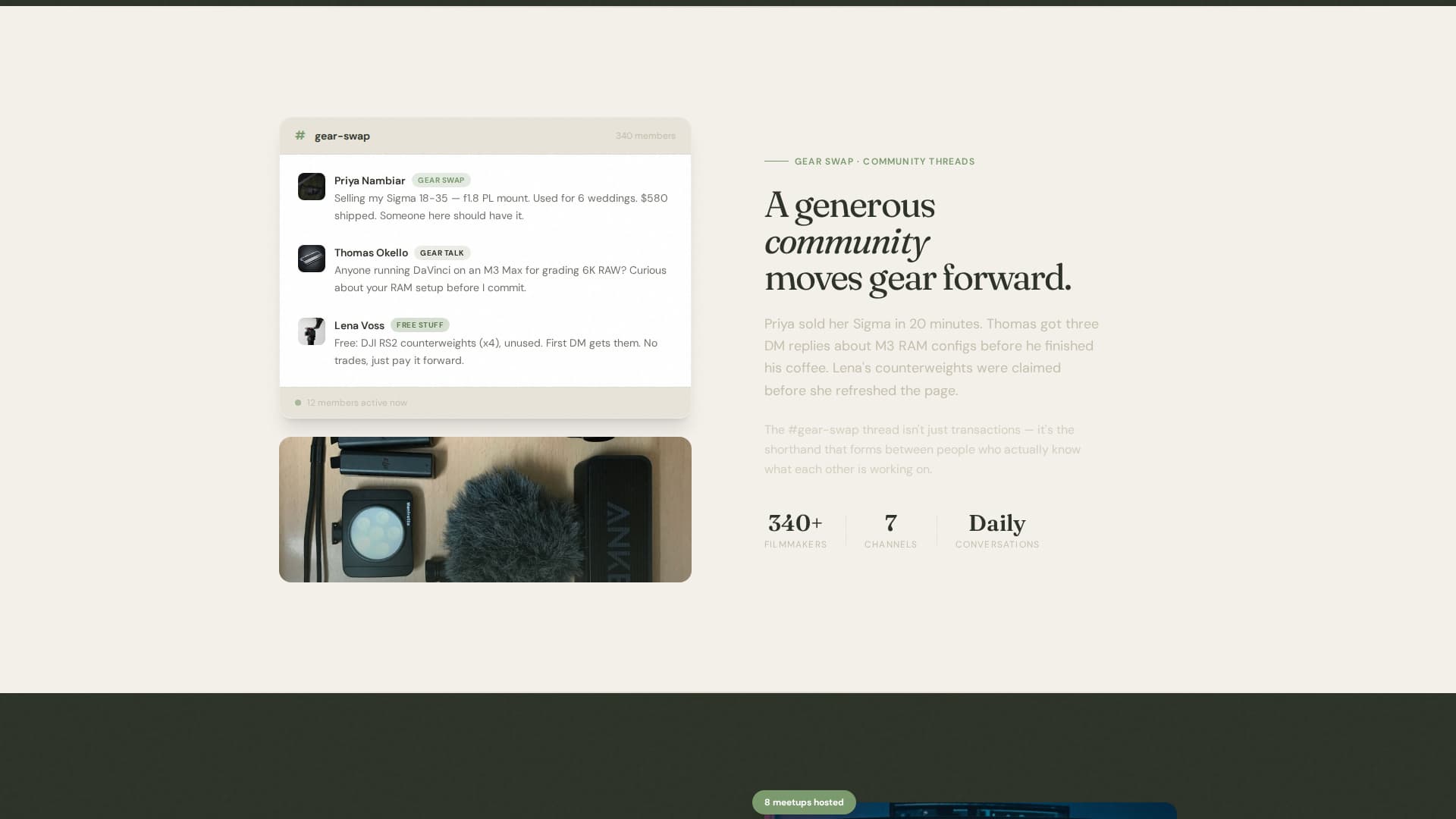Open the gear-swap channel tab
This screenshot has width=1456, height=819.
pyautogui.click(x=342, y=136)
